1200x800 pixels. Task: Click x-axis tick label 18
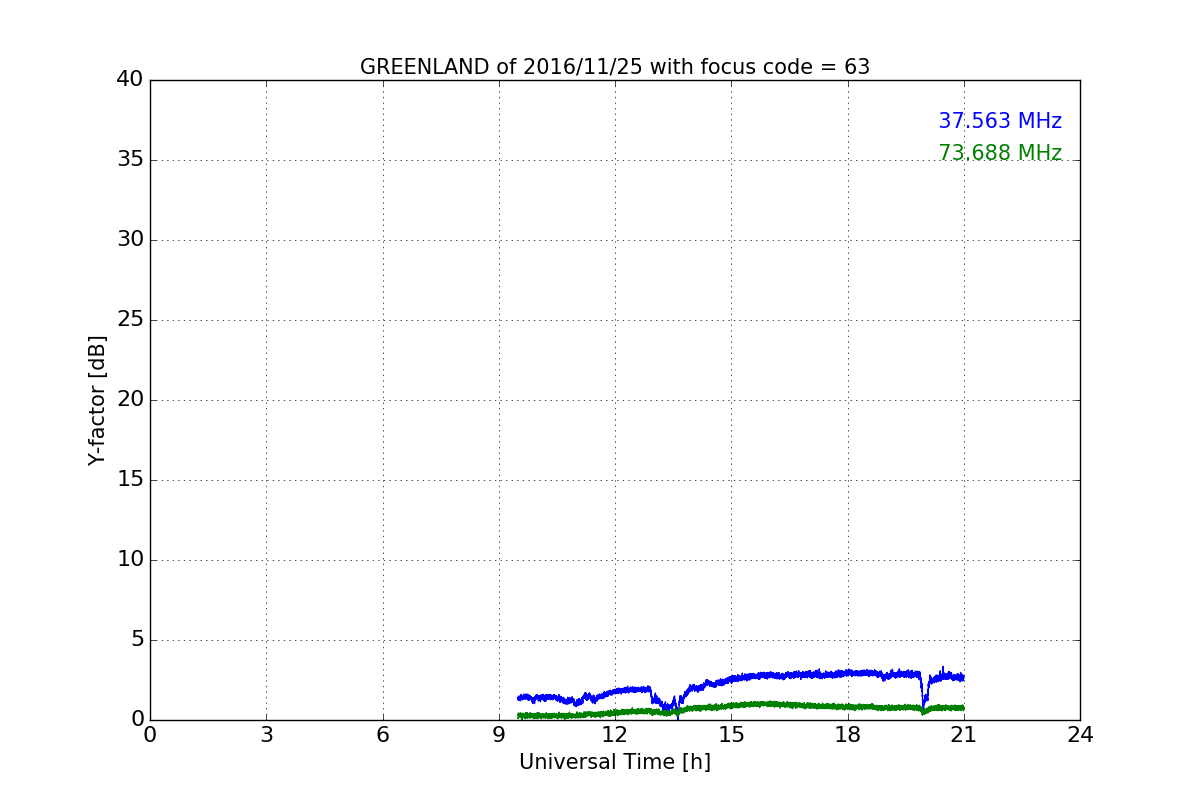click(x=848, y=735)
